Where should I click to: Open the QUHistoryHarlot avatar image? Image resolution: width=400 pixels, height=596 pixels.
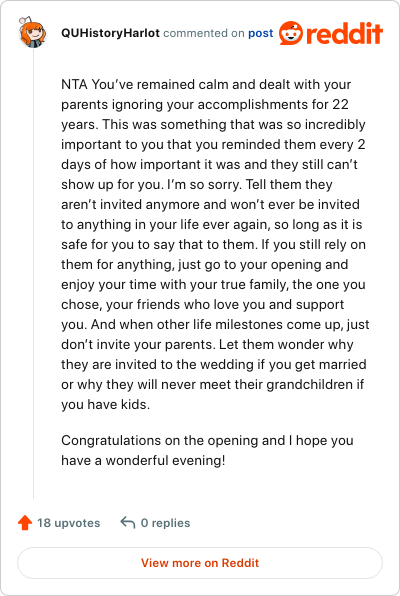coord(33,32)
